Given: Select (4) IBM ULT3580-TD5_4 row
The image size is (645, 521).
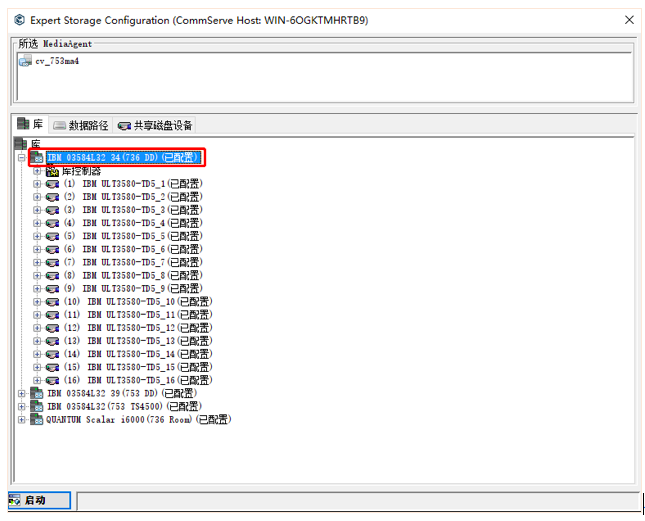Looking at the screenshot, I should (x=133, y=223).
